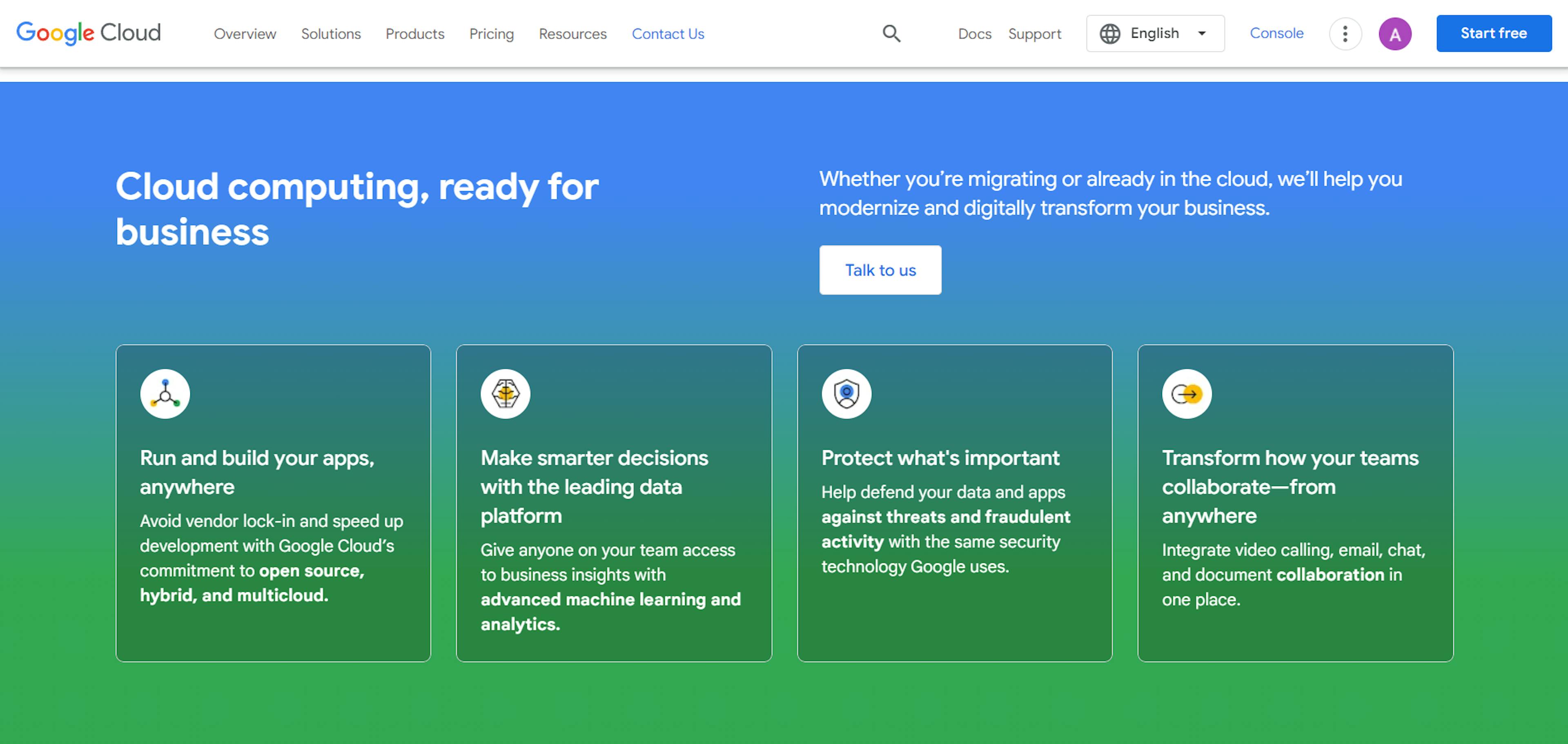Click 'against threats and fraudulent activity' text
This screenshot has width=1568, height=744.
tap(945, 529)
